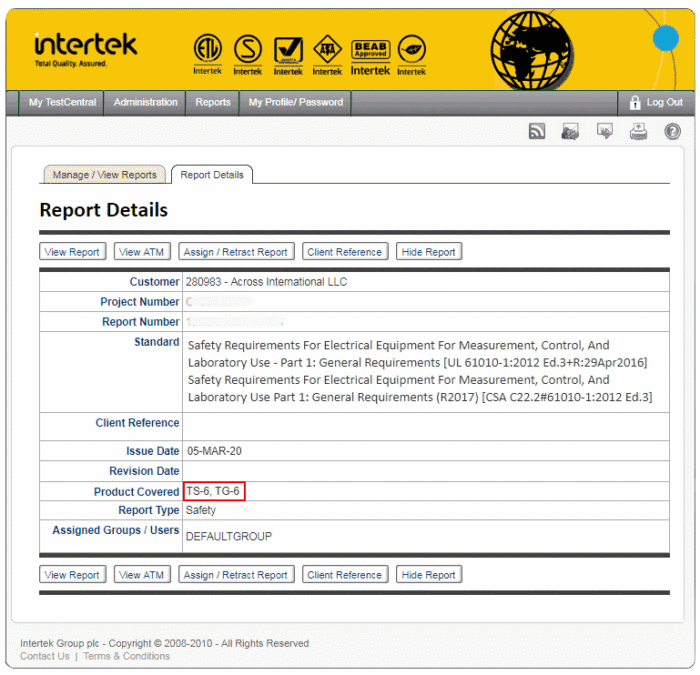Click the bottom Hide Report button
The height and width of the screenshot is (675, 700).
428,575
